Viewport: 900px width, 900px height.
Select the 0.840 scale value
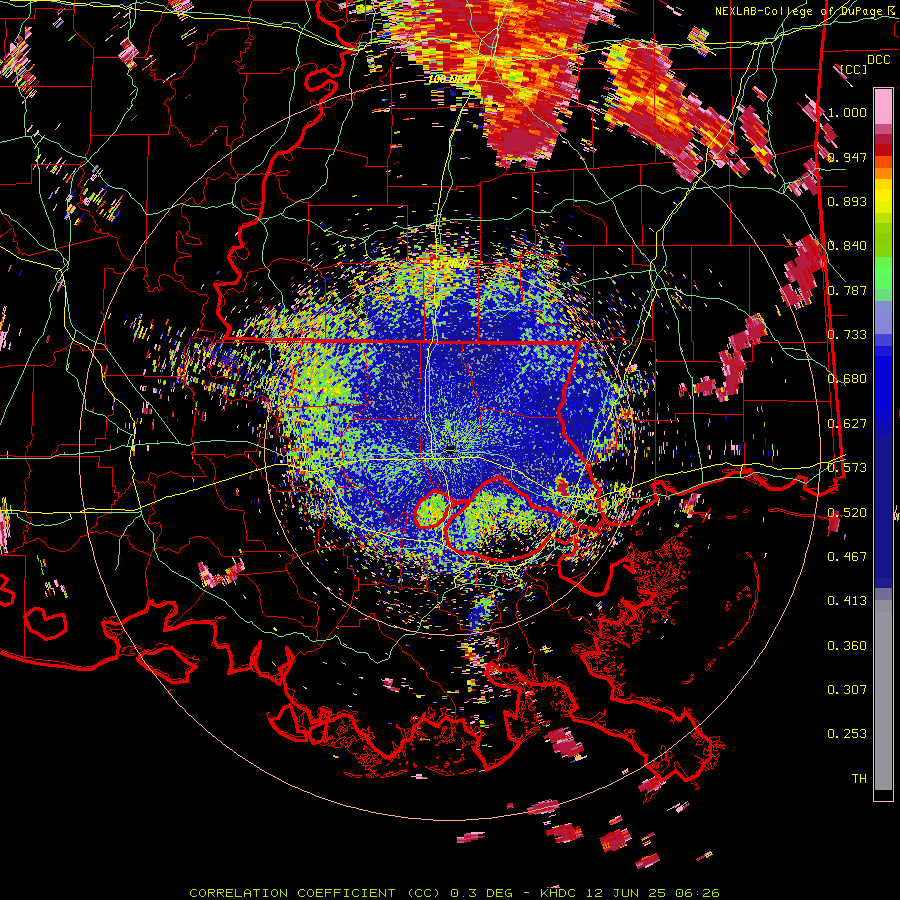[847, 245]
